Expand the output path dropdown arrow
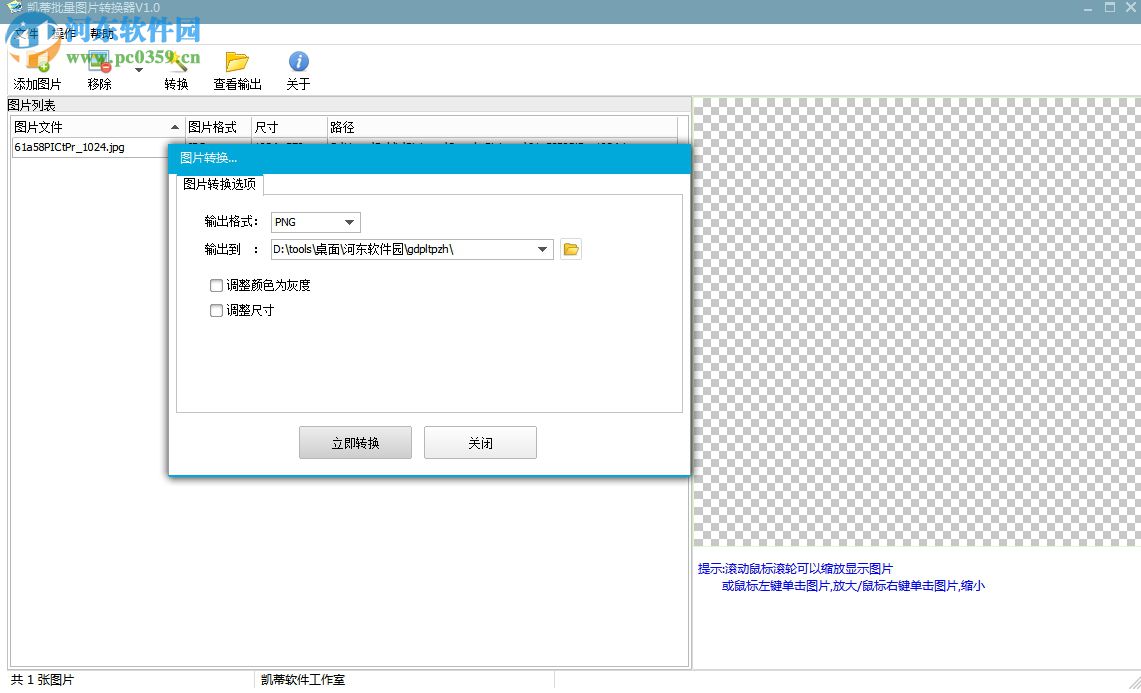Image resolution: width=1141 pixels, height=693 pixels. (542, 250)
